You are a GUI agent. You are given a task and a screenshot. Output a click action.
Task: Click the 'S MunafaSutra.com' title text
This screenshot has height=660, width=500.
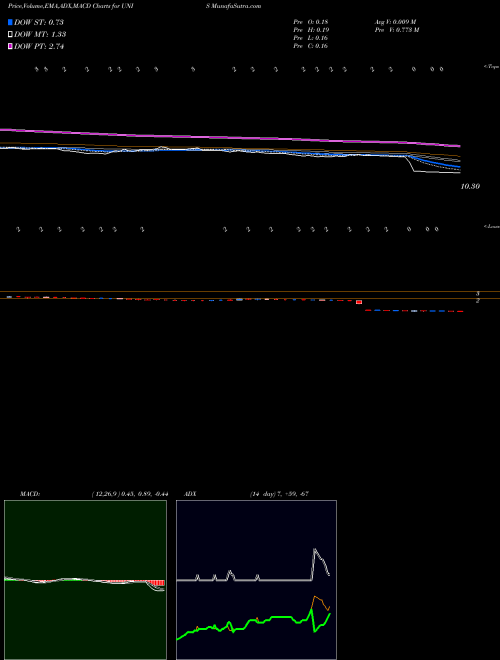point(234,6)
